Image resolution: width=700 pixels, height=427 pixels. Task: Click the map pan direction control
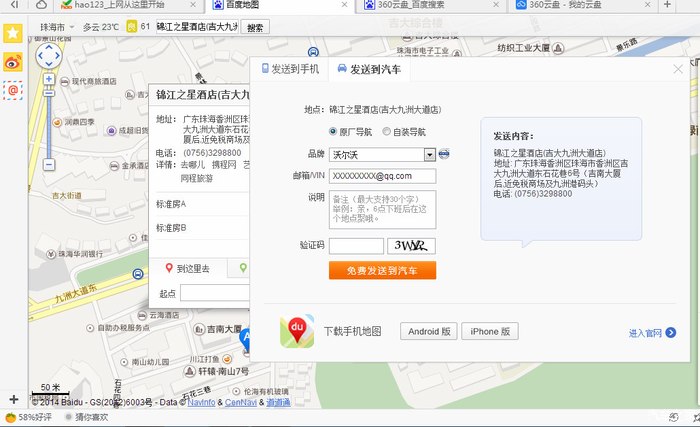click(x=48, y=56)
